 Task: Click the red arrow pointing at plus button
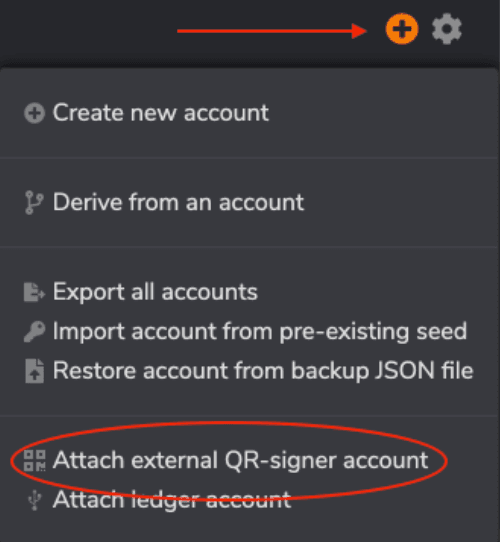coord(272,31)
